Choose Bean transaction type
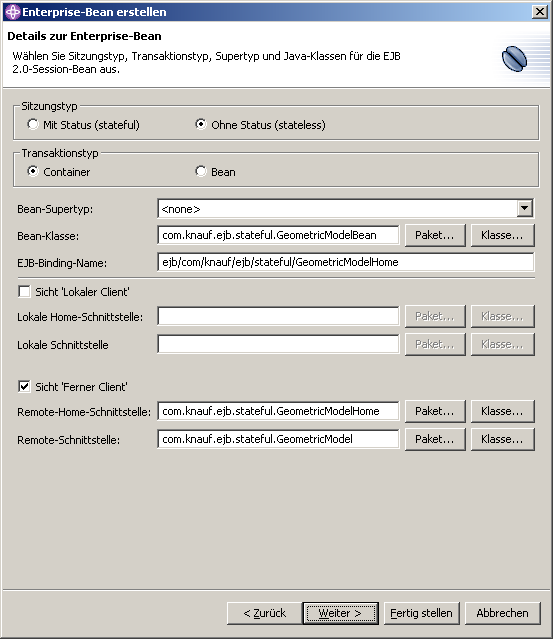The image size is (553, 639). coord(200,171)
